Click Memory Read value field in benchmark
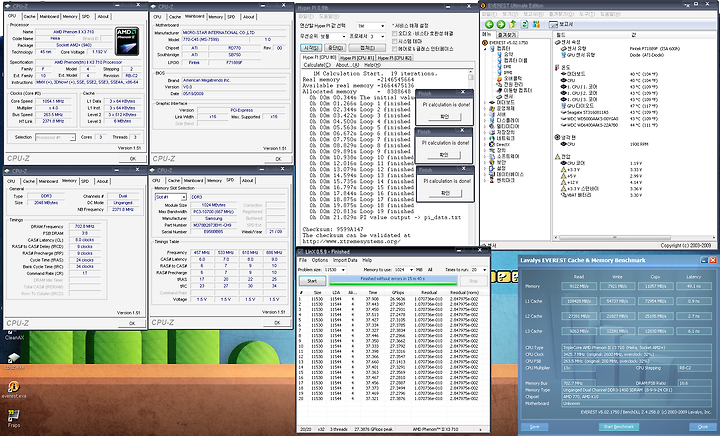The width and height of the screenshot is (720, 436). [579, 286]
